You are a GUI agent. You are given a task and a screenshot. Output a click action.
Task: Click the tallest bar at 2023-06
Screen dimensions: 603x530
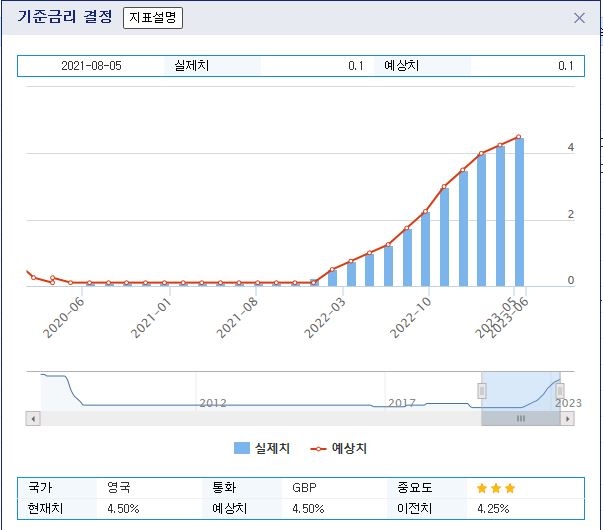point(519,212)
